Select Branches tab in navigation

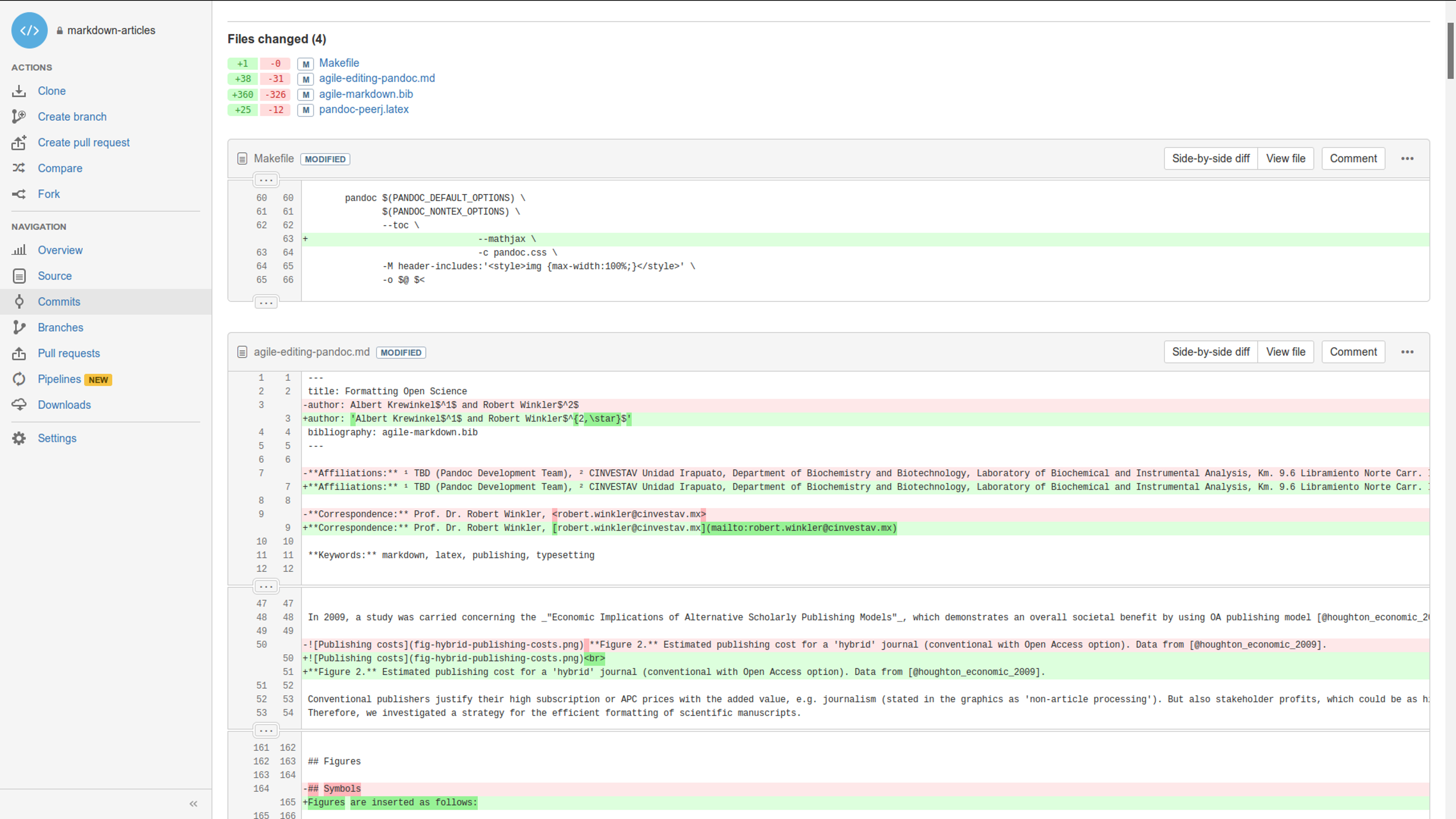61,327
